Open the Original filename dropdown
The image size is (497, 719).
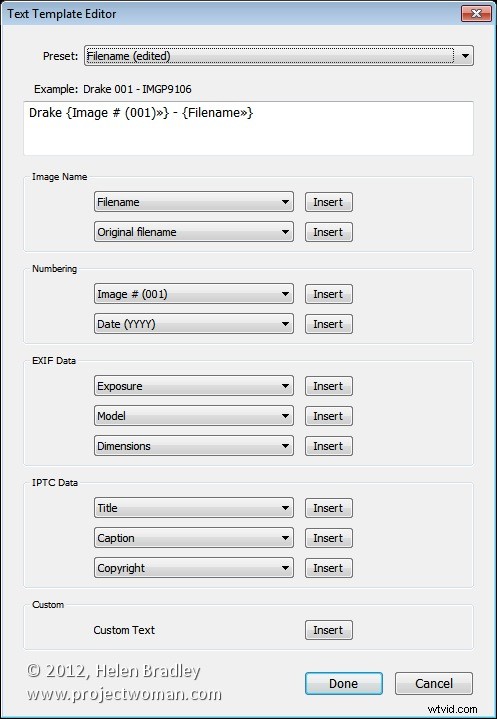(x=193, y=232)
